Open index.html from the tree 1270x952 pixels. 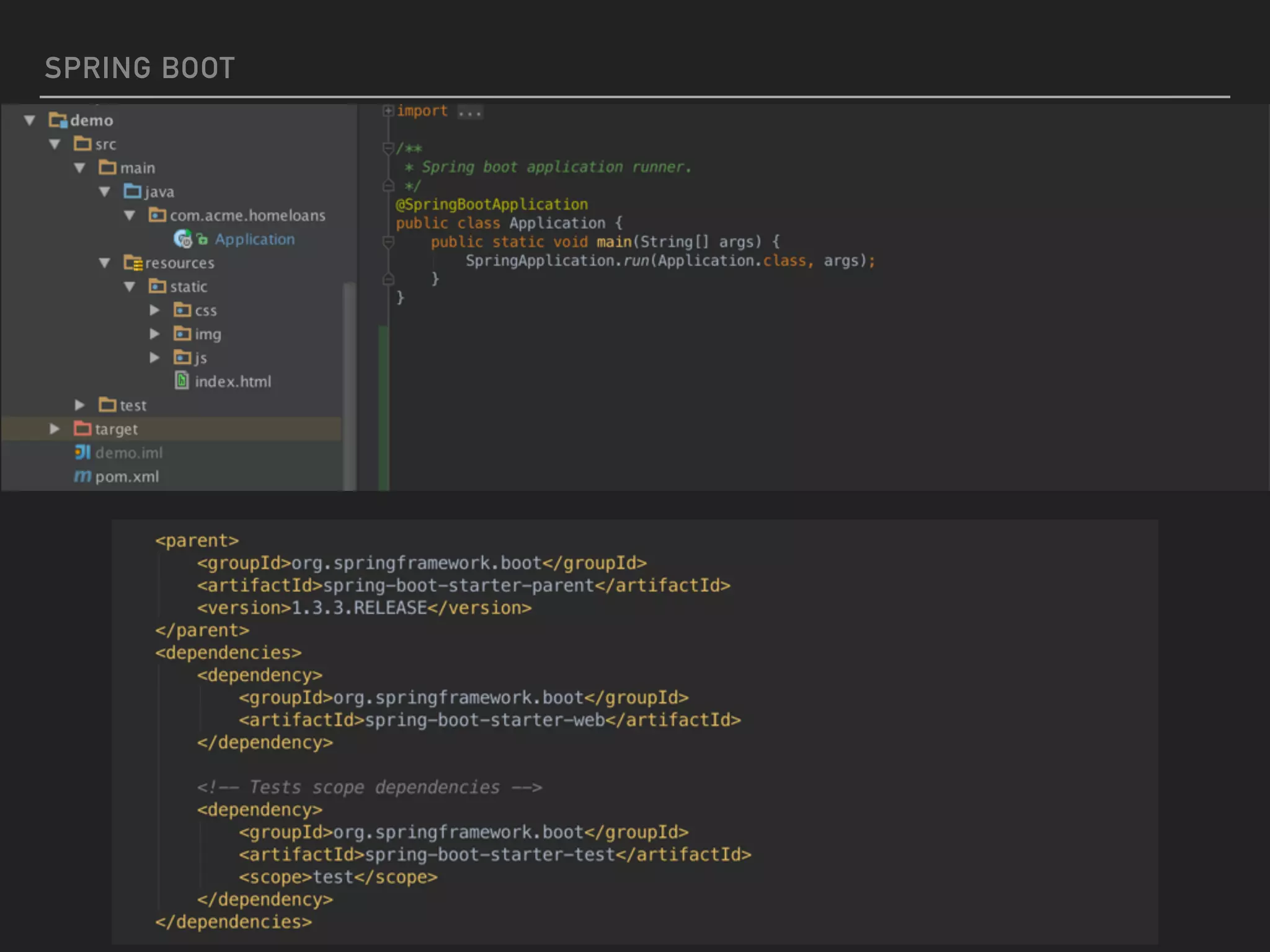[233, 382]
